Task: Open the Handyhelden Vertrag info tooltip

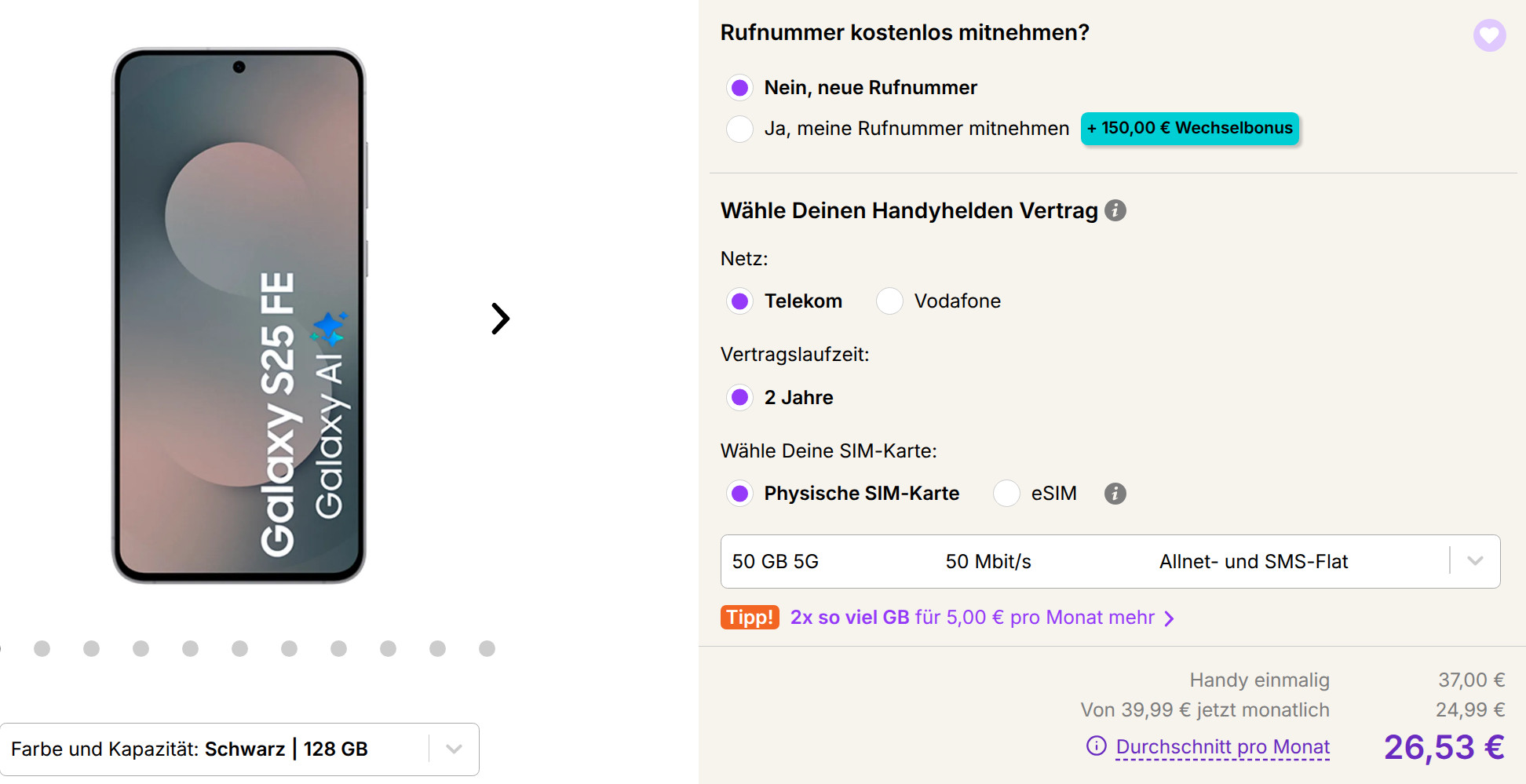Action: (x=1115, y=210)
